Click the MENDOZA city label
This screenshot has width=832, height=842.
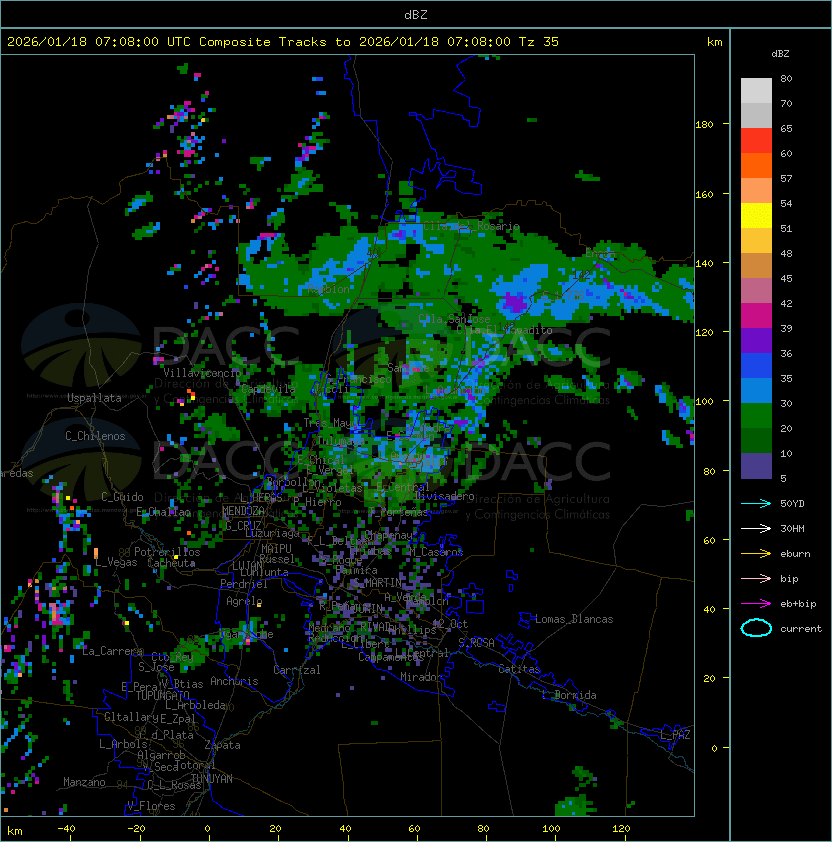coord(243,511)
